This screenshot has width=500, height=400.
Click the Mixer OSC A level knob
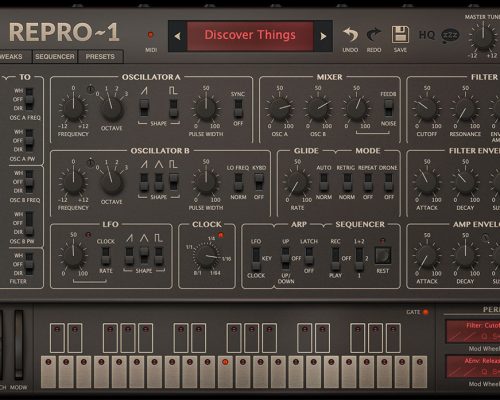coord(280,109)
